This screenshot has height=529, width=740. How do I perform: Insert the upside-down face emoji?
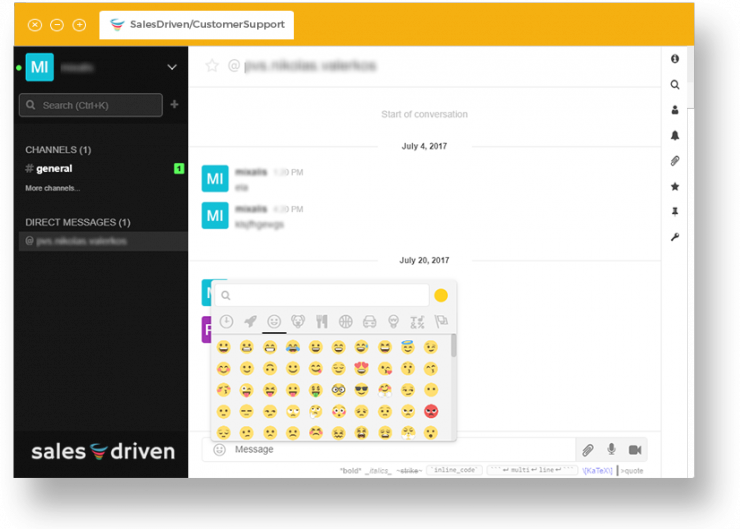(x=270, y=368)
